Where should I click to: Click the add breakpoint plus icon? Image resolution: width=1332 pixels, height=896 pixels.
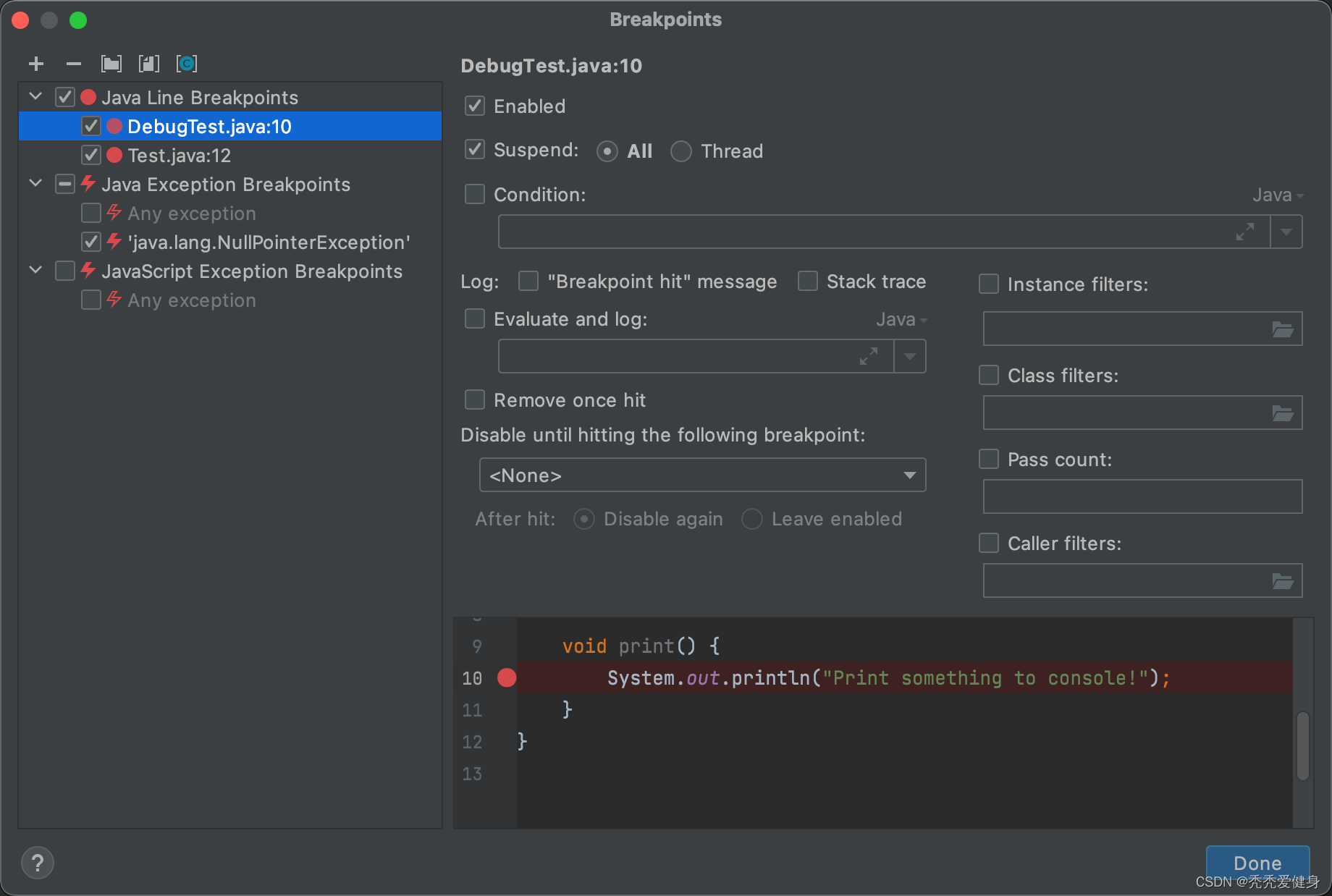(36, 64)
